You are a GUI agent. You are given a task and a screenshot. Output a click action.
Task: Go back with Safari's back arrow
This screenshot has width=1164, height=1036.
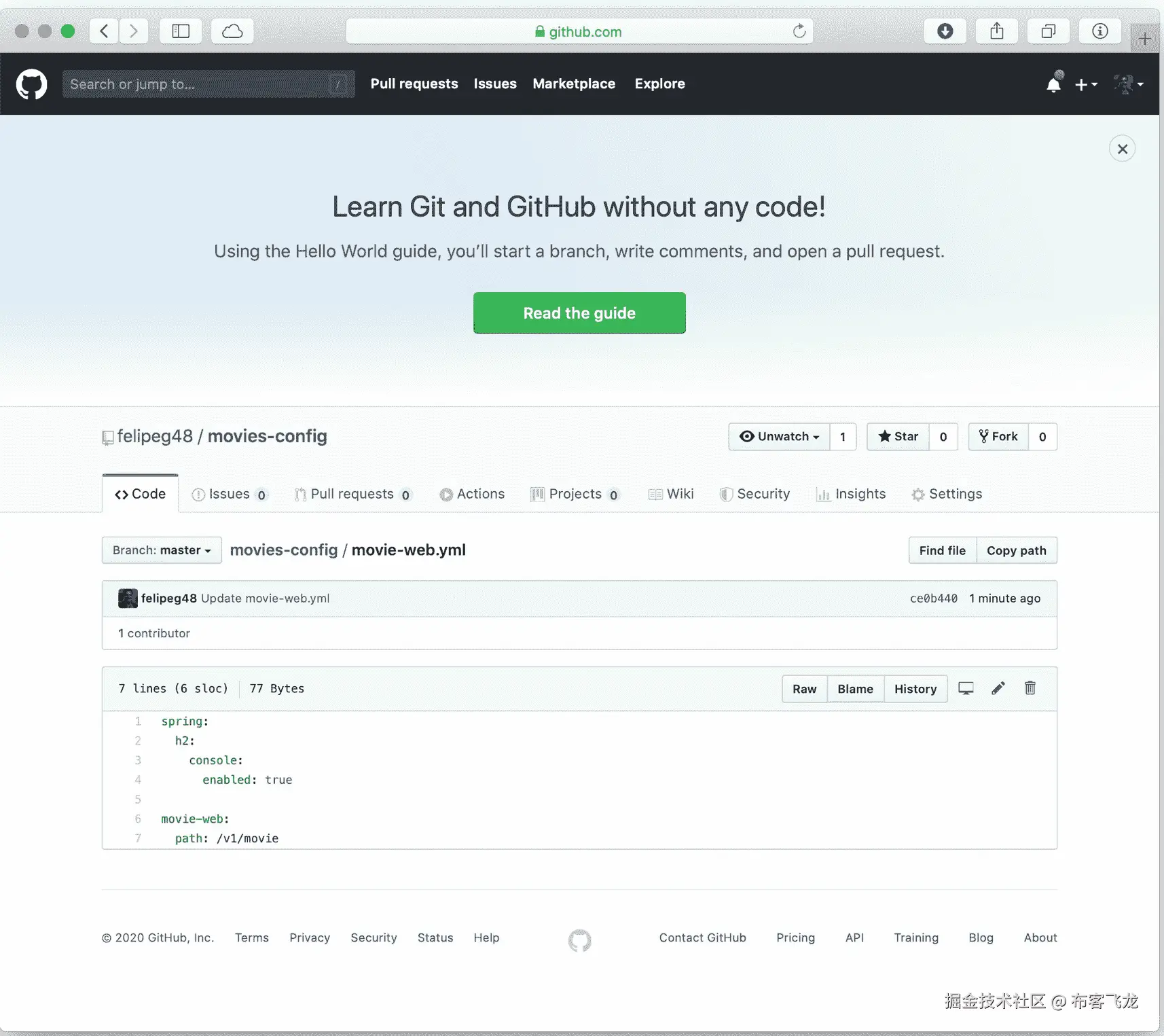coord(104,31)
